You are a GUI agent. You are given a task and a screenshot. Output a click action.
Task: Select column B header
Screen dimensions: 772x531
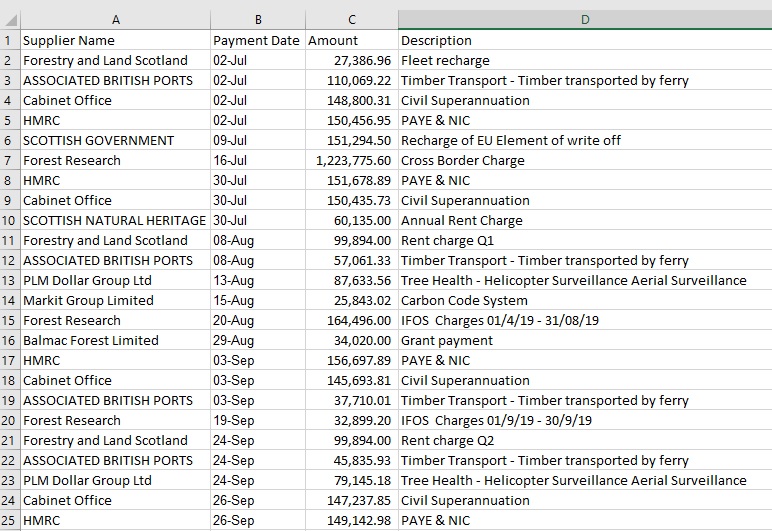257,20
